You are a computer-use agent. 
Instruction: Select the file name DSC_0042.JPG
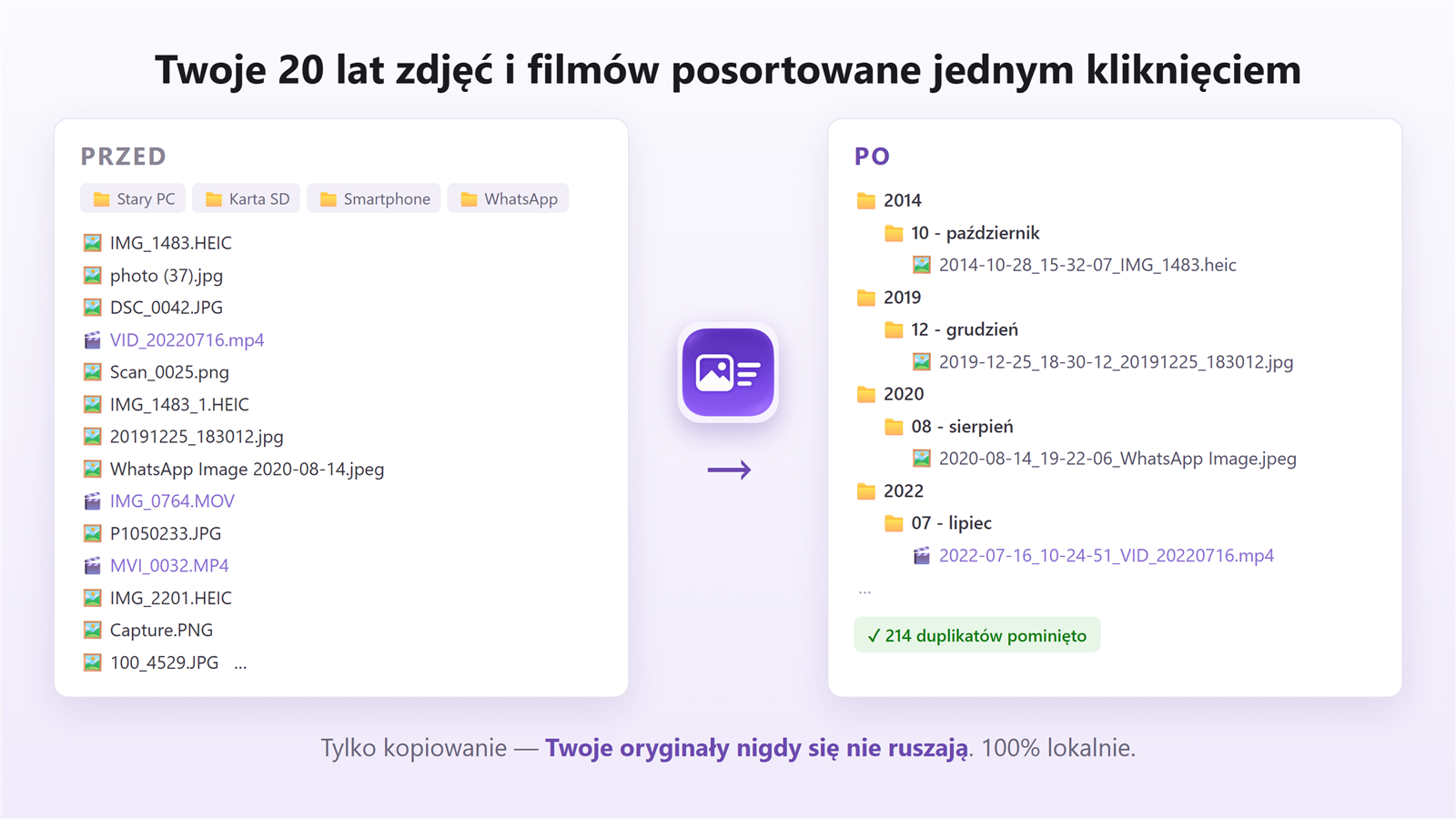(x=167, y=308)
